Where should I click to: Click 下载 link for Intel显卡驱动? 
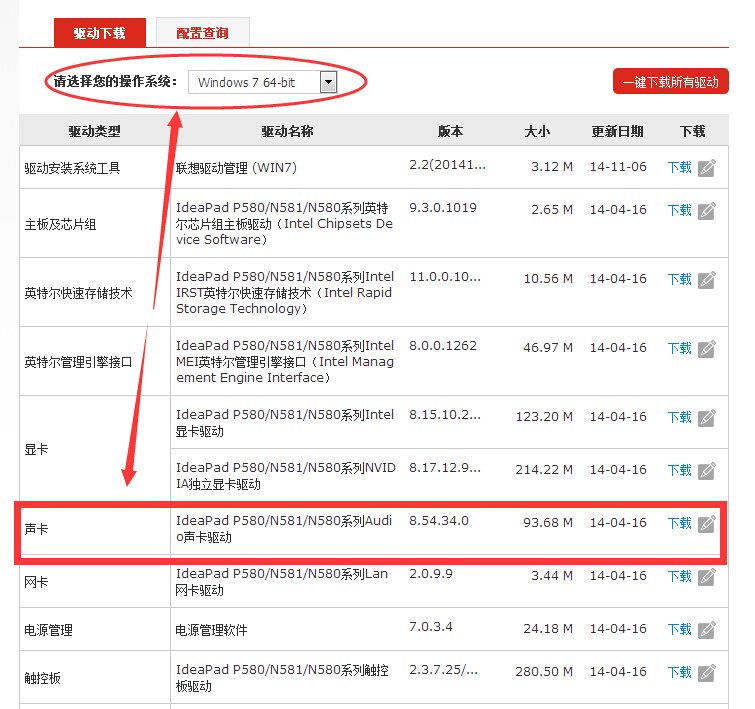(x=679, y=417)
